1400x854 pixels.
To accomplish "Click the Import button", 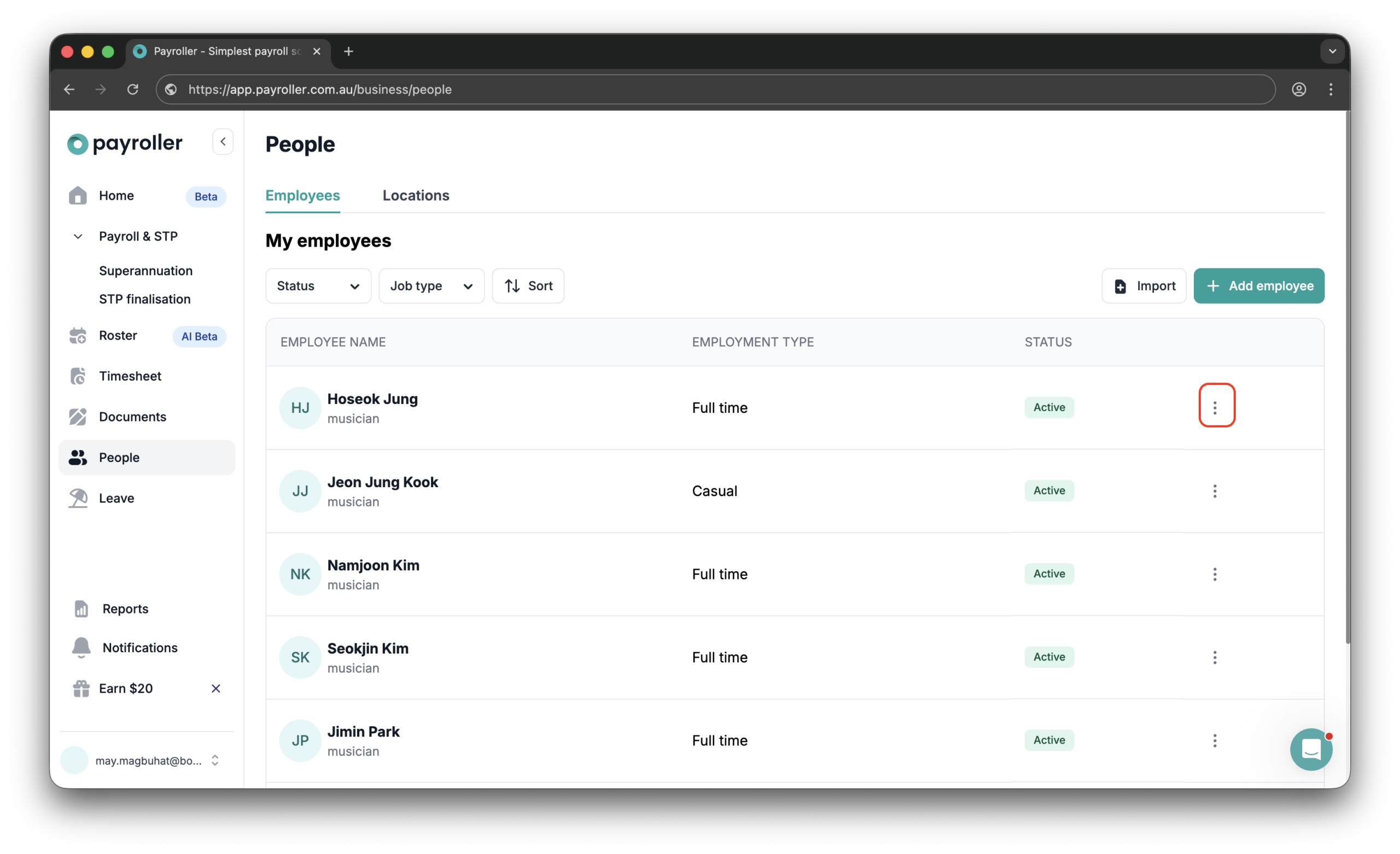I will 1144,286.
